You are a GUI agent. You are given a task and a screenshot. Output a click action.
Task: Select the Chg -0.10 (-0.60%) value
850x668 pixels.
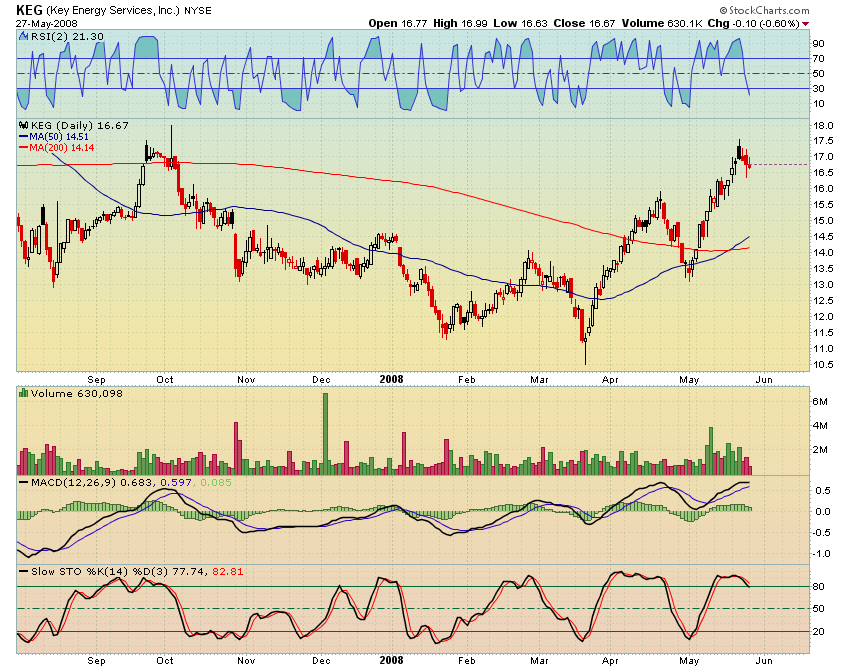click(754, 23)
